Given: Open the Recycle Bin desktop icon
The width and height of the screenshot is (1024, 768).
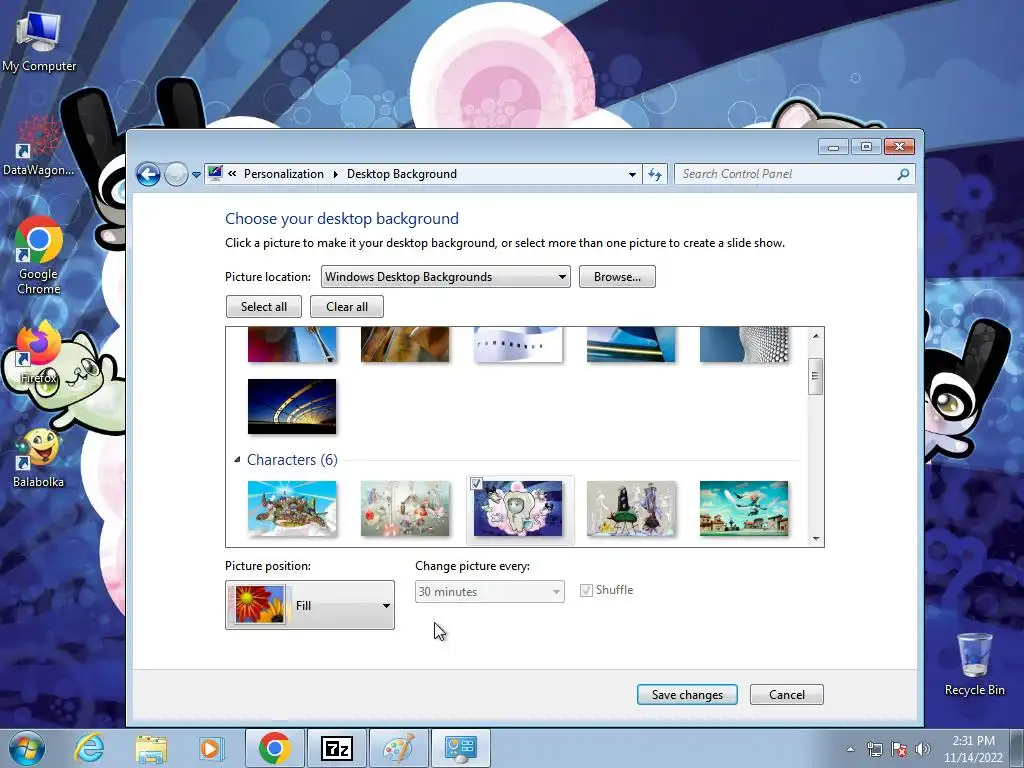Looking at the screenshot, I should (x=974, y=664).
